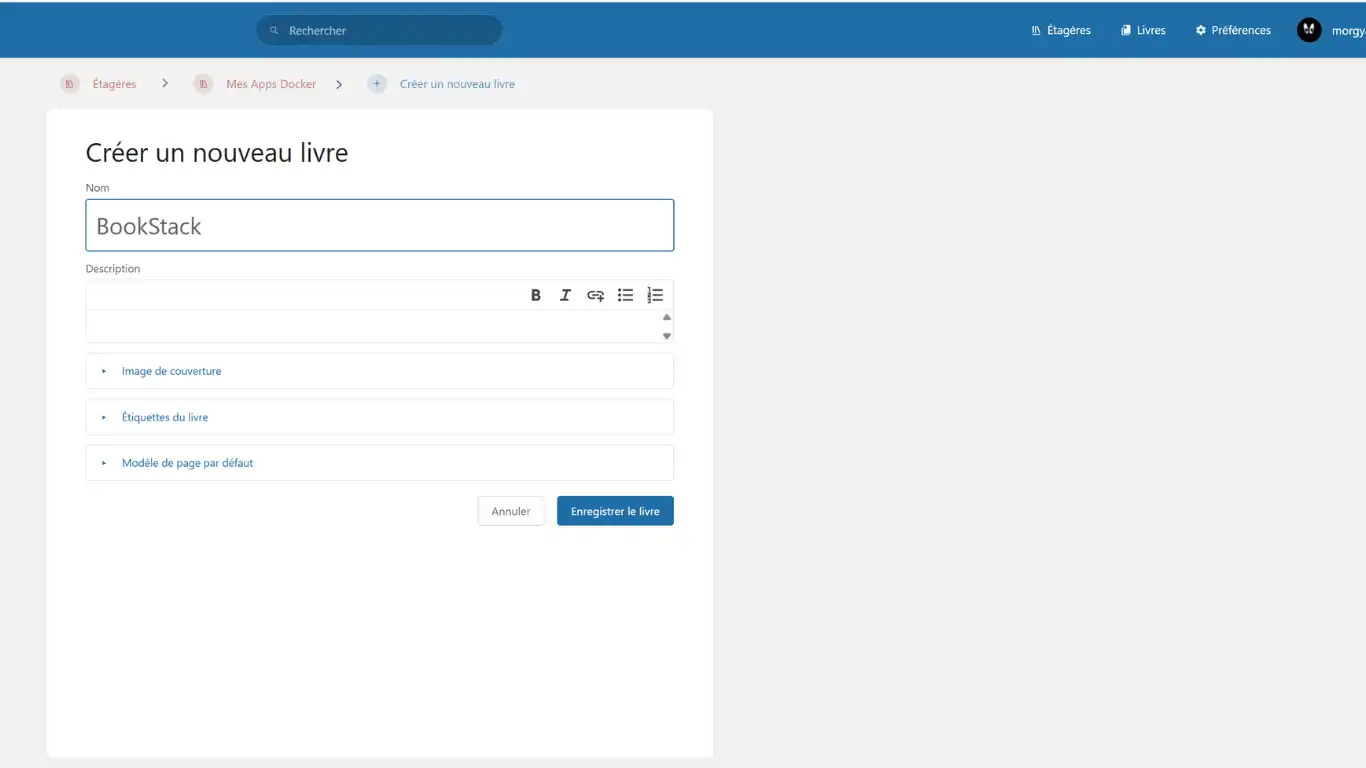Open Livres from the top navigation
1366x768 pixels.
[x=1143, y=30]
